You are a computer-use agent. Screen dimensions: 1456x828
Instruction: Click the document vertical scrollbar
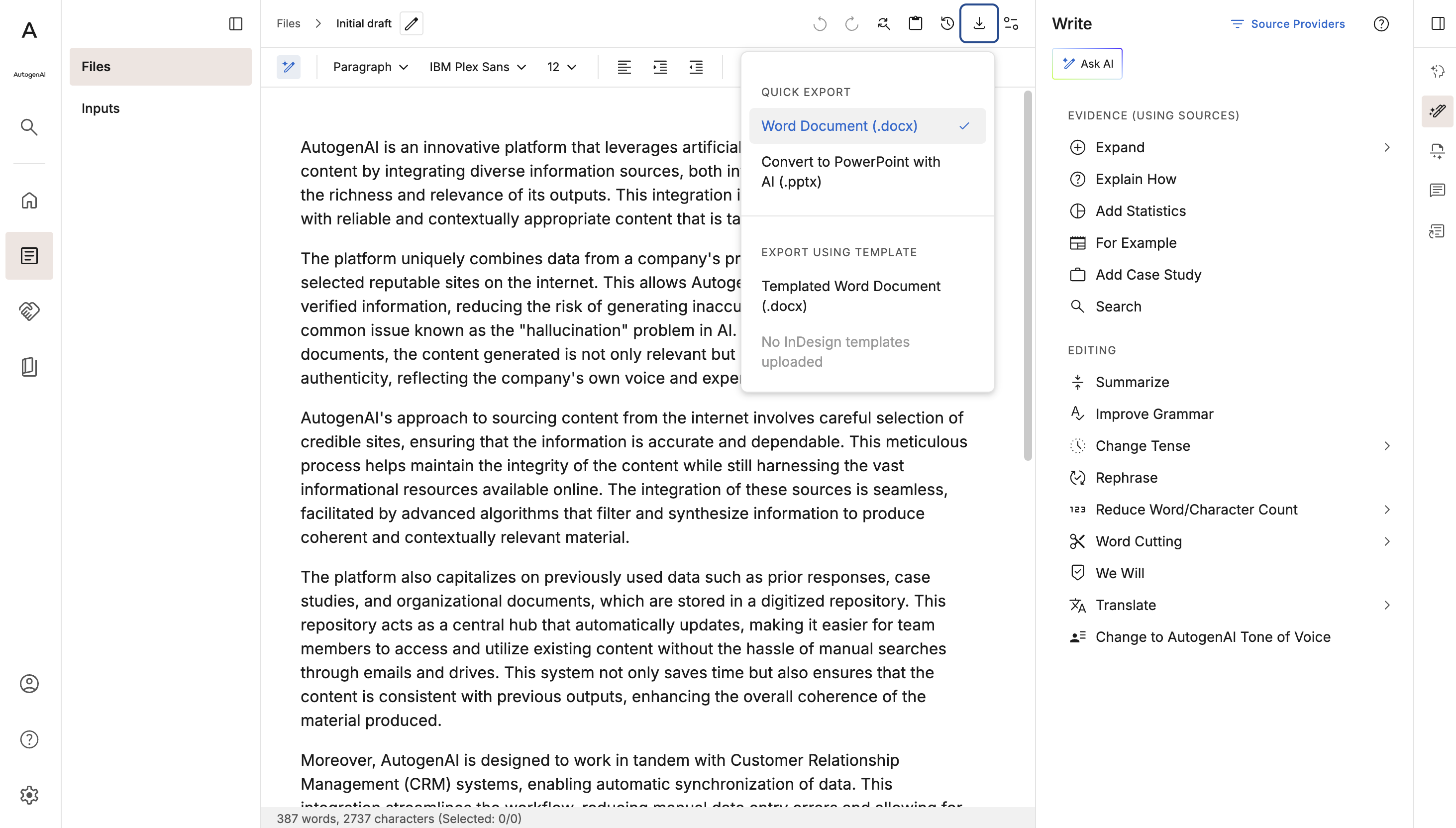[1028, 276]
